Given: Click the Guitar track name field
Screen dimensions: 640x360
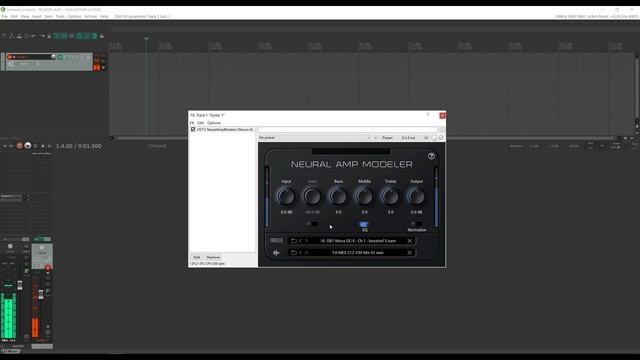Looking at the screenshot, I should 32,57.
